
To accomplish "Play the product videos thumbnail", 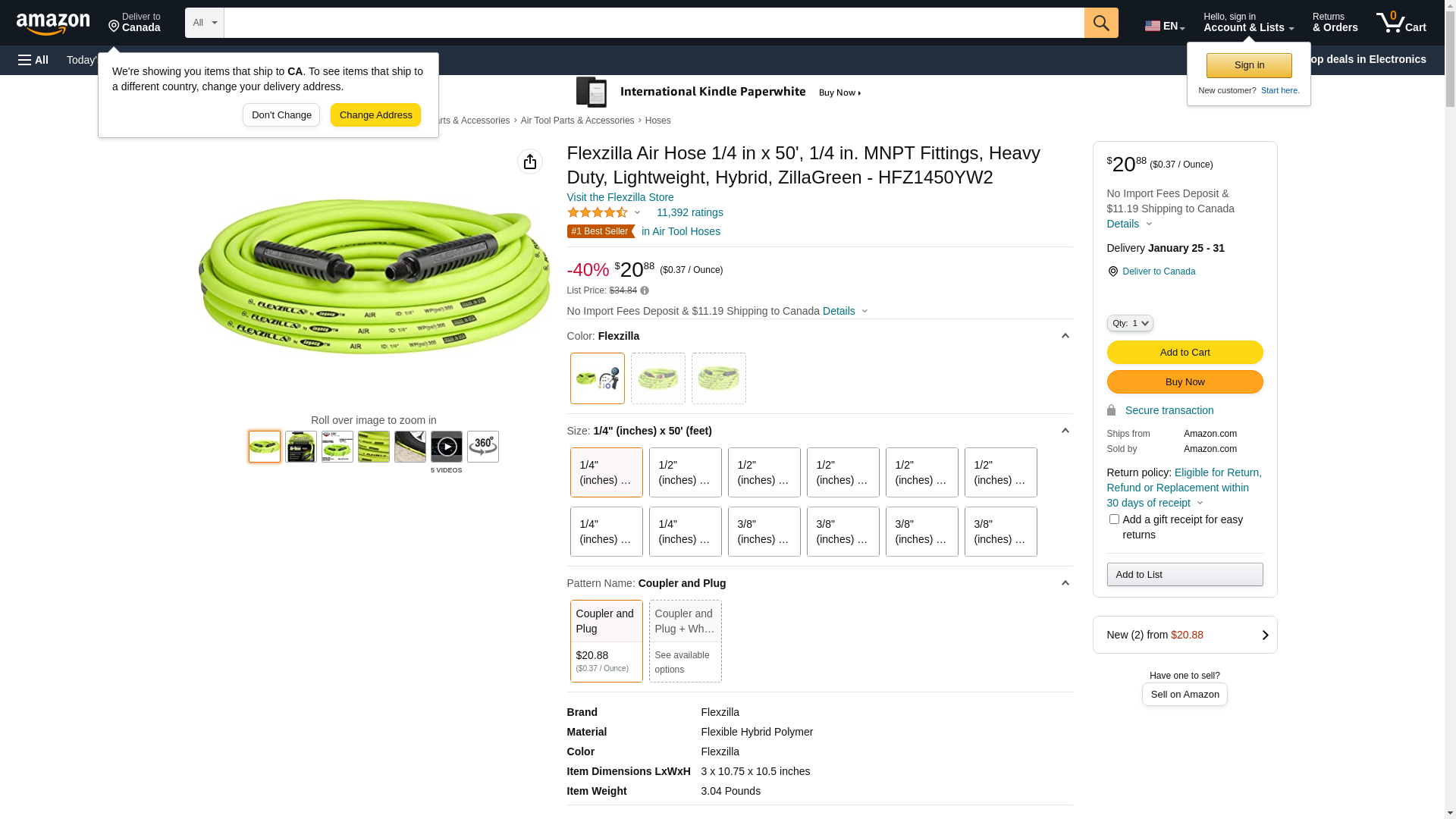I will pos(447,447).
